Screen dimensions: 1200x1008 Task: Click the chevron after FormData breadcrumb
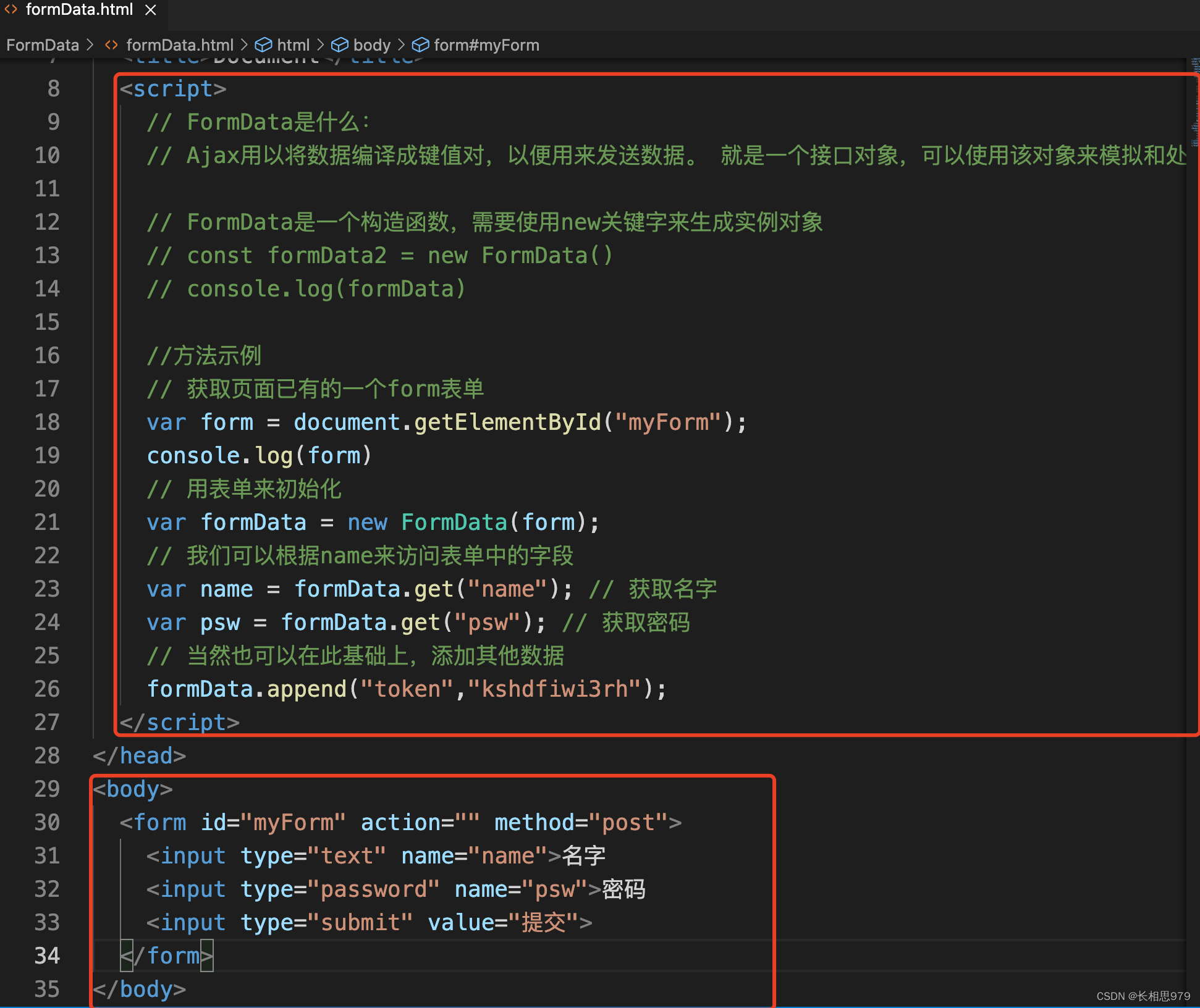click(90, 45)
